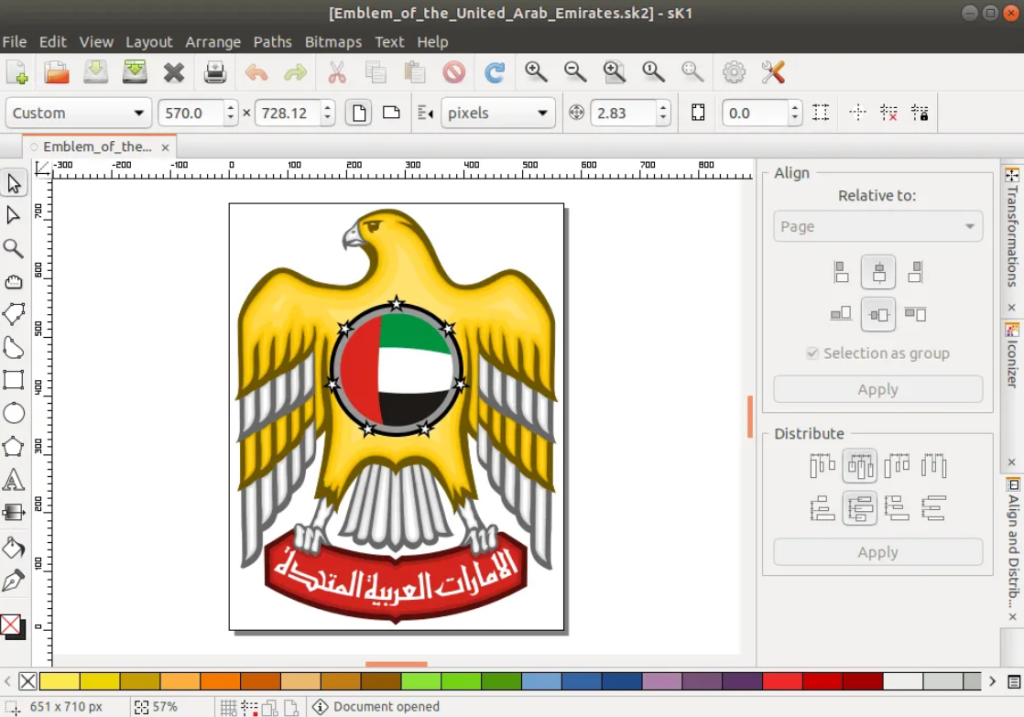Increase the 2.83 jump value stepper
Screen dimensions: 1024x717
coord(663,106)
